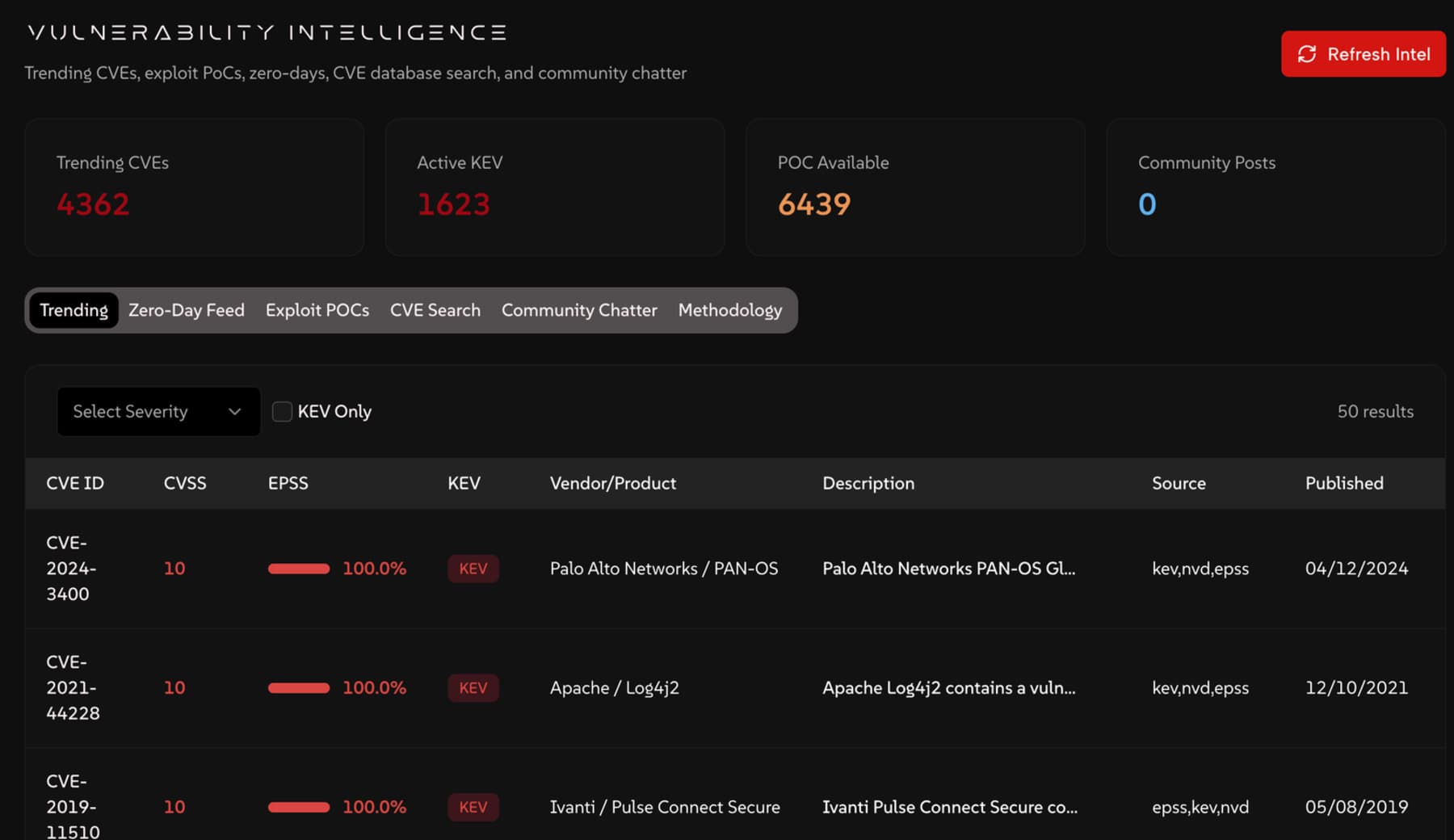This screenshot has height=840, width=1454.
Task: Click the EPSS bar for CVE-2024-3400
Action: [299, 569]
